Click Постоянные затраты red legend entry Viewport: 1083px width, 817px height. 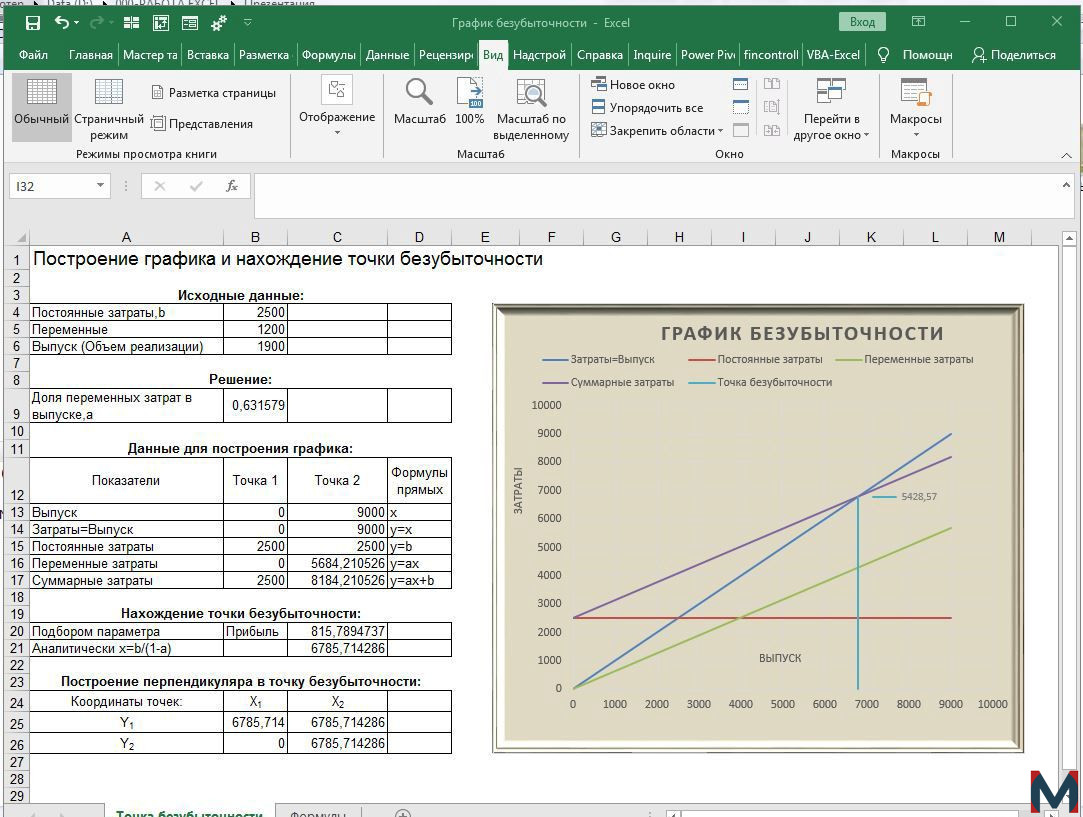pos(756,359)
